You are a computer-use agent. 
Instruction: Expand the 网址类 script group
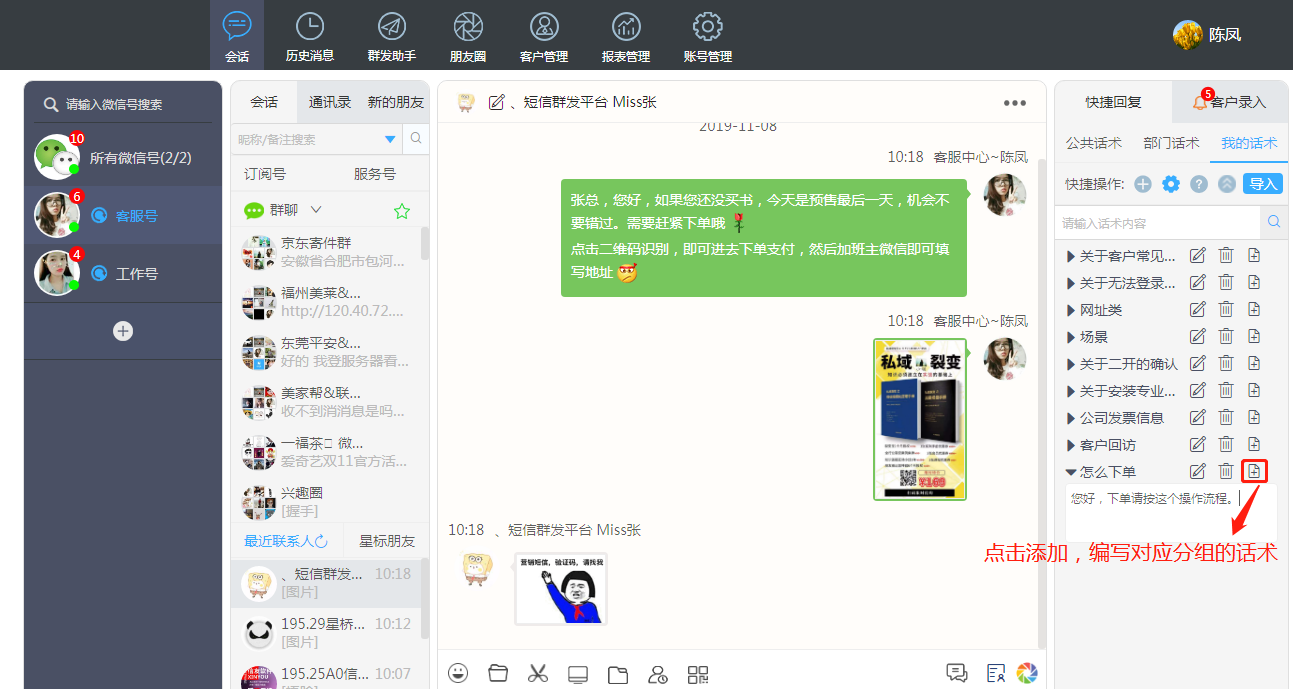click(1071, 310)
